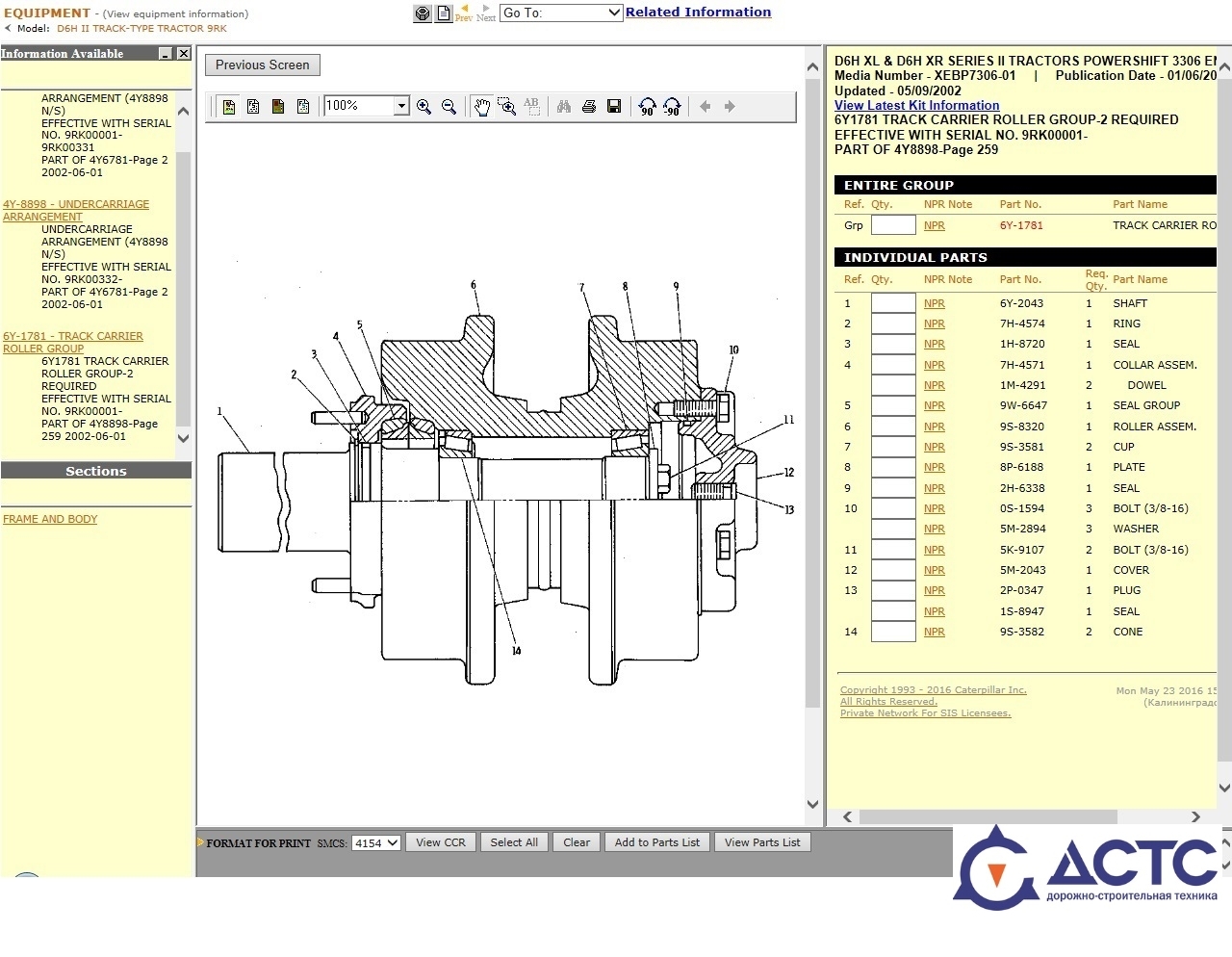Click the Qty field for SHAFT 6Y-2043
1232x957 pixels.
[892, 303]
